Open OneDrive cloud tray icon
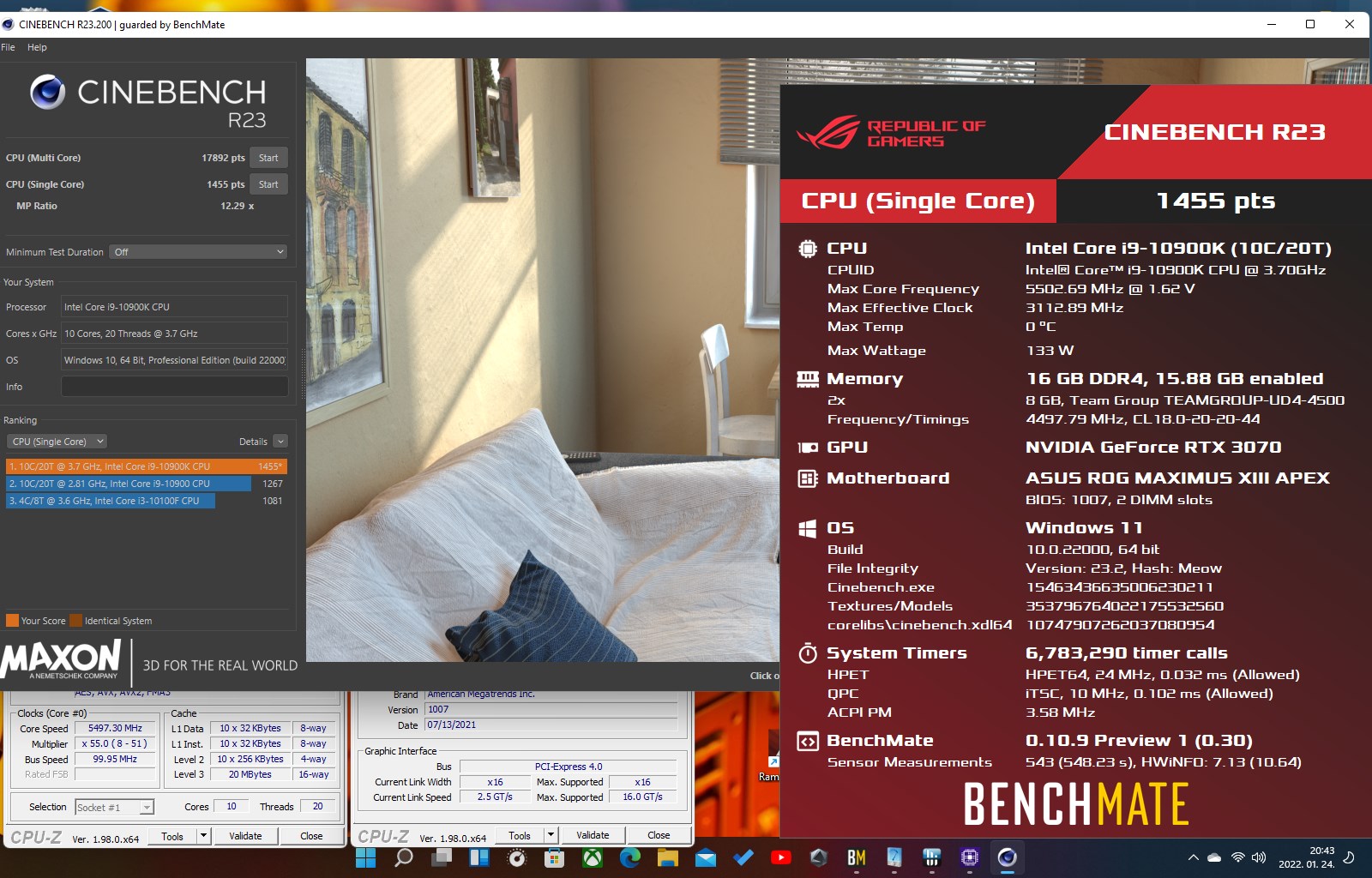The height and width of the screenshot is (878, 1372). pos(1214,857)
